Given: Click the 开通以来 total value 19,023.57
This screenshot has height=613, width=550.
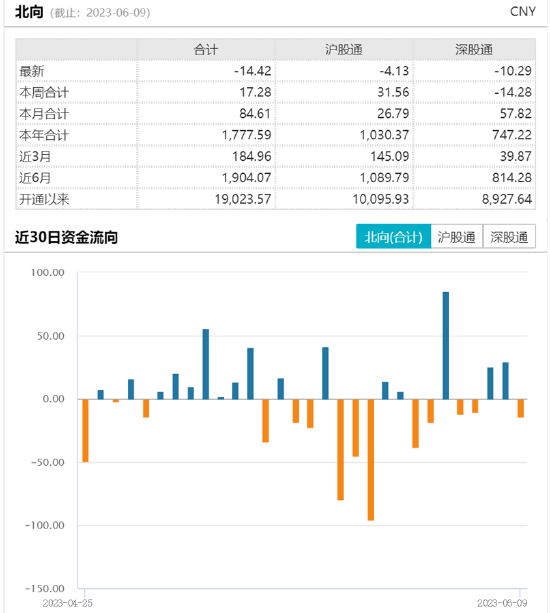Looking at the screenshot, I should tap(243, 199).
